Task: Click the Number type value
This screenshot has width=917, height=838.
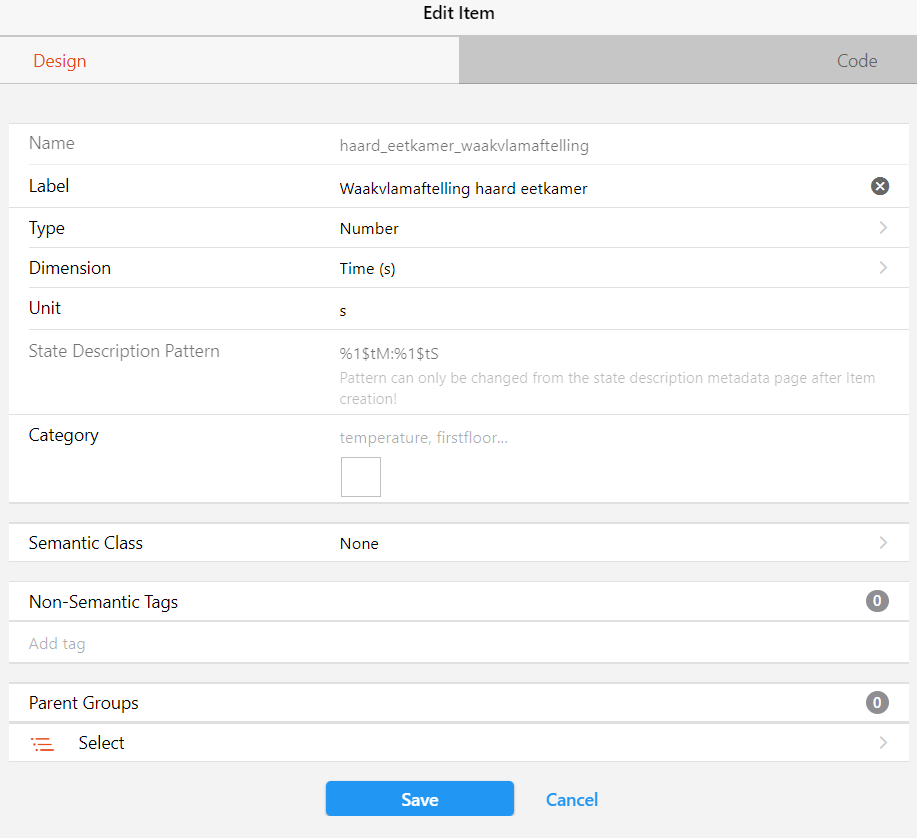Action: (x=369, y=229)
